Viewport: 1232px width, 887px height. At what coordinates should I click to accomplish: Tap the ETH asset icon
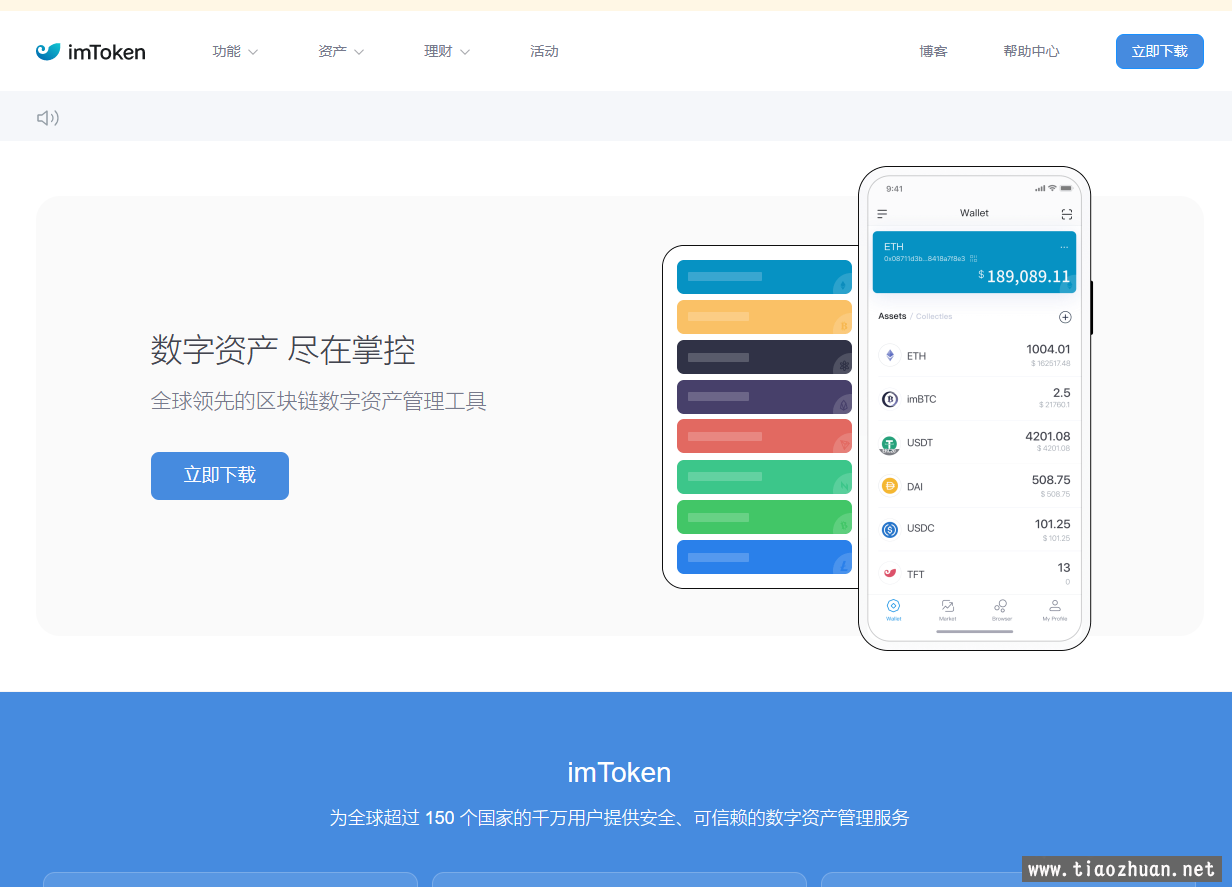coord(890,355)
